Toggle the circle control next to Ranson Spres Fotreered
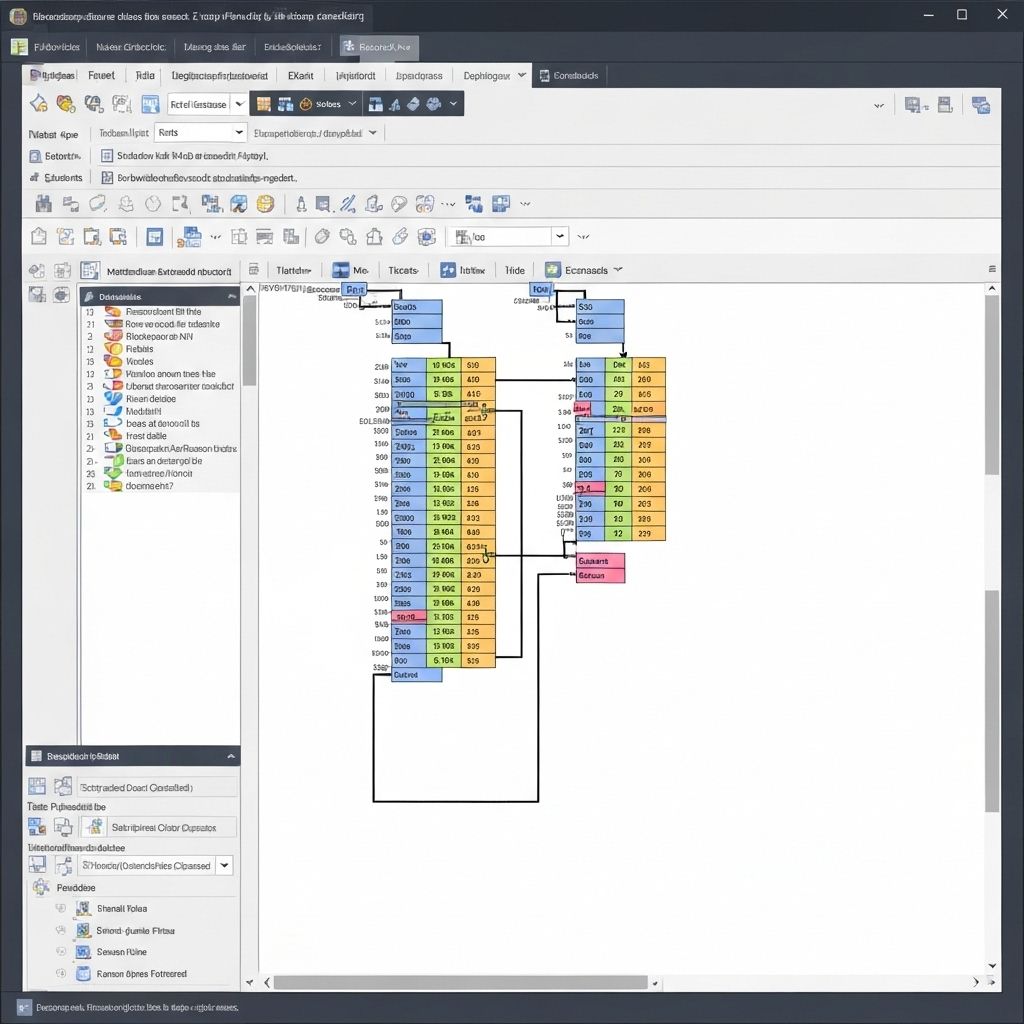This screenshot has width=1024, height=1024. pos(60,973)
